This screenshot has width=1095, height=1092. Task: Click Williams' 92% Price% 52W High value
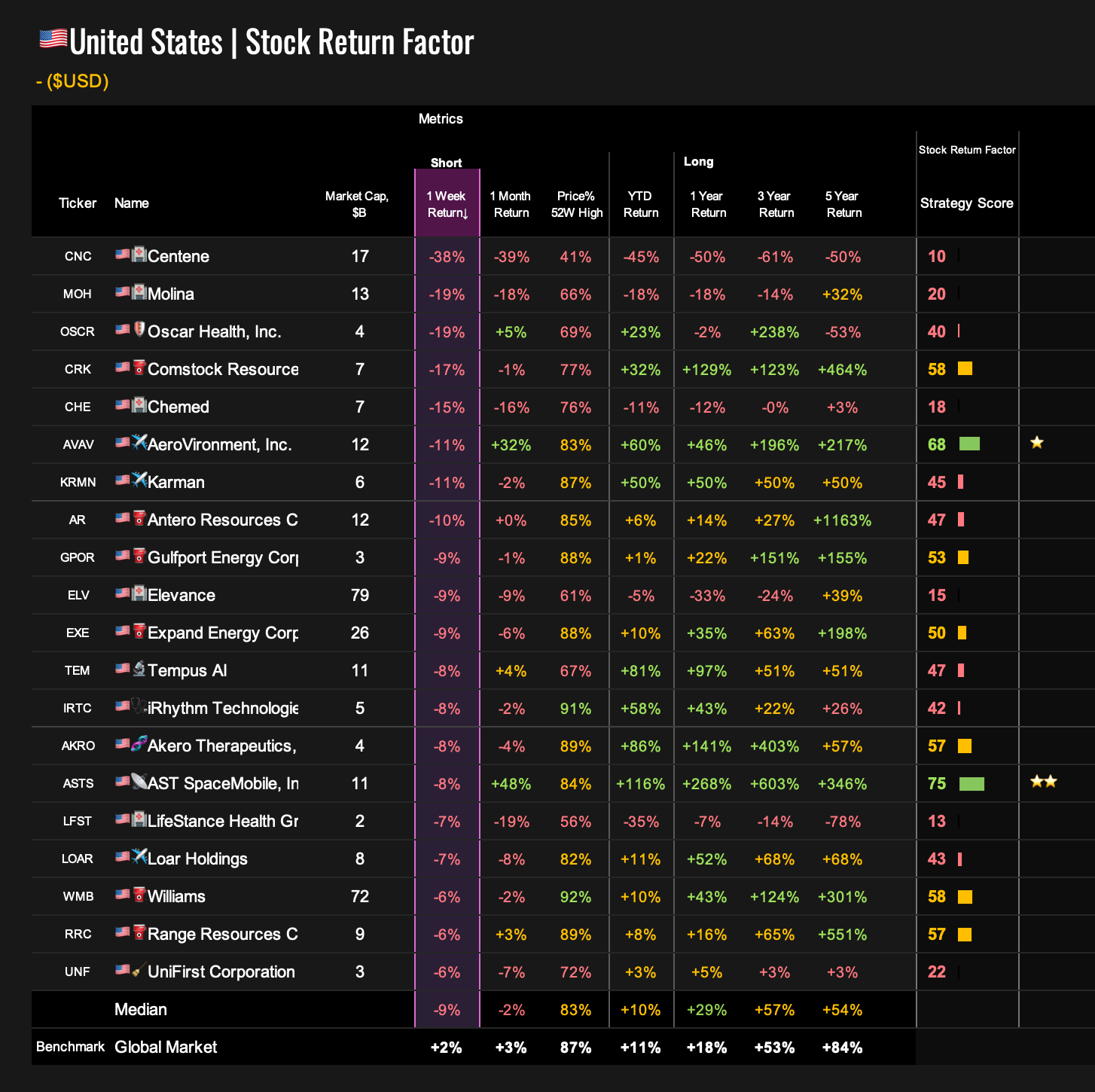click(x=575, y=897)
